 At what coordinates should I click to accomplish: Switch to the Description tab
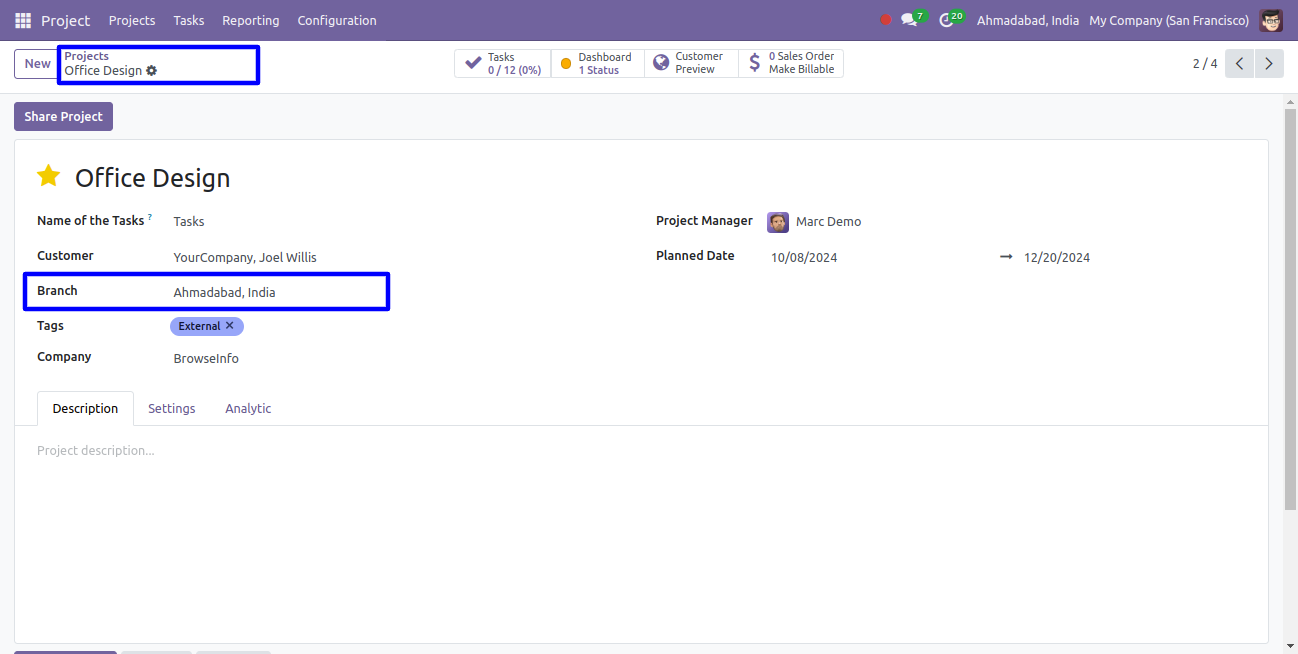pos(85,409)
